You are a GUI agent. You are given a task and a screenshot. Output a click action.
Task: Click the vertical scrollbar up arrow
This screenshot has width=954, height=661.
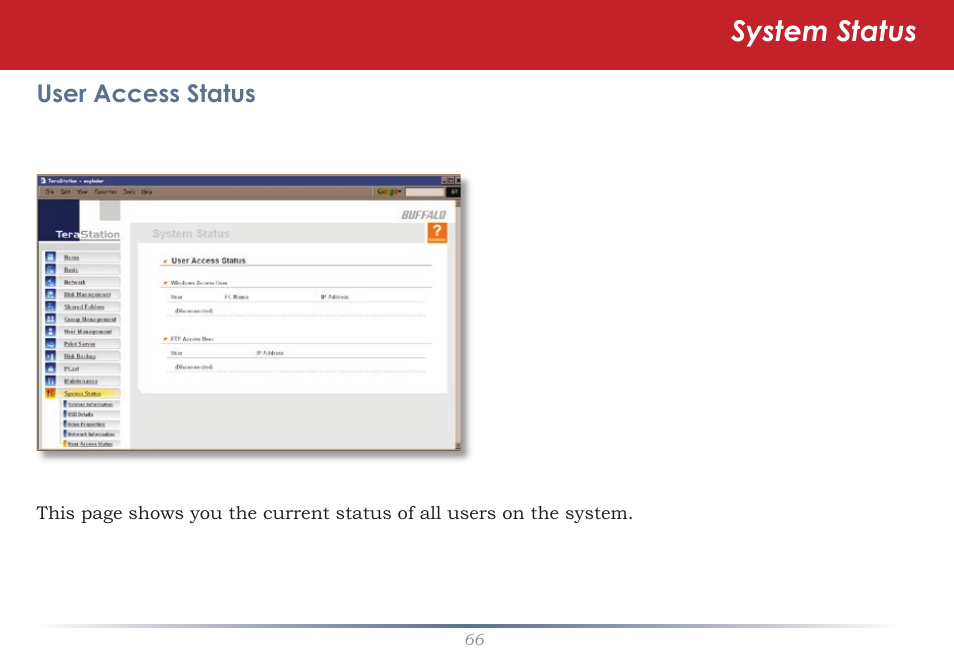click(x=458, y=203)
